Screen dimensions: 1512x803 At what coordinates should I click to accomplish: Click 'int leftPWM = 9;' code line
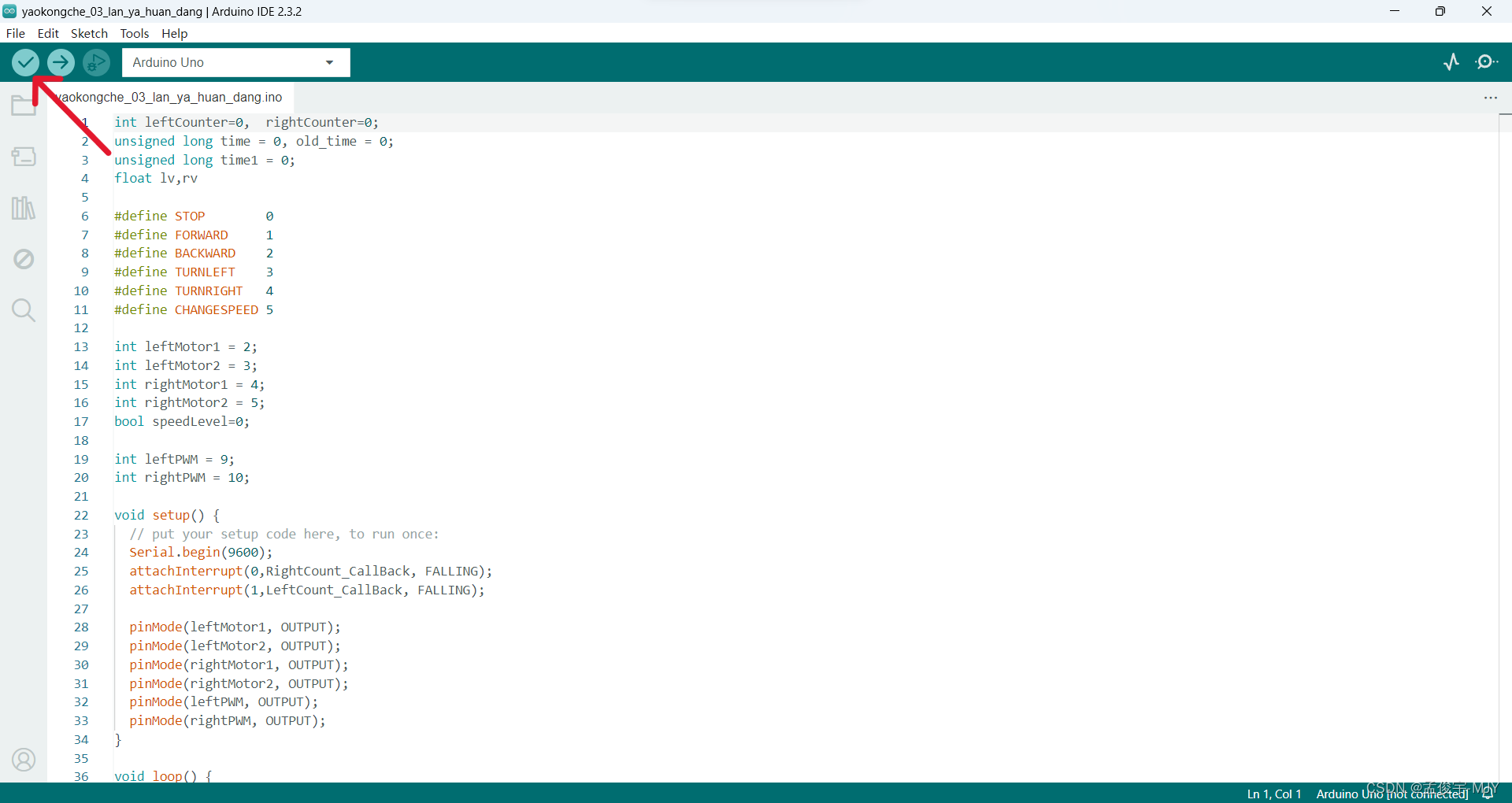tap(174, 460)
